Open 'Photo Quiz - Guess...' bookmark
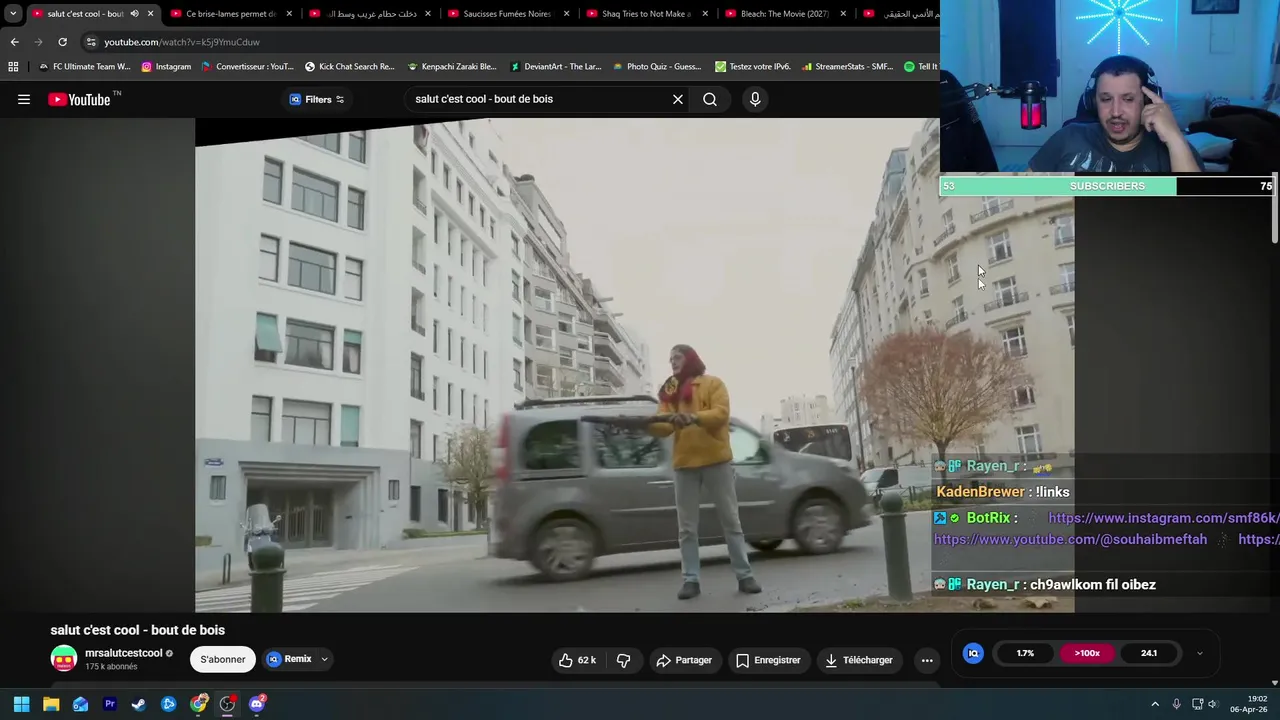The image size is (1280, 720). [x=656, y=67]
